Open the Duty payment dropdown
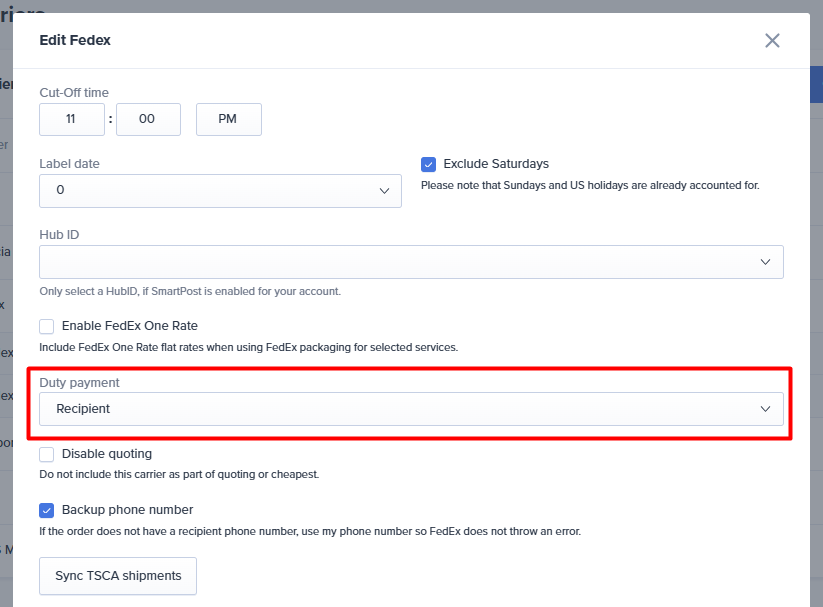Viewport: 823px width, 607px height. click(x=412, y=409)
